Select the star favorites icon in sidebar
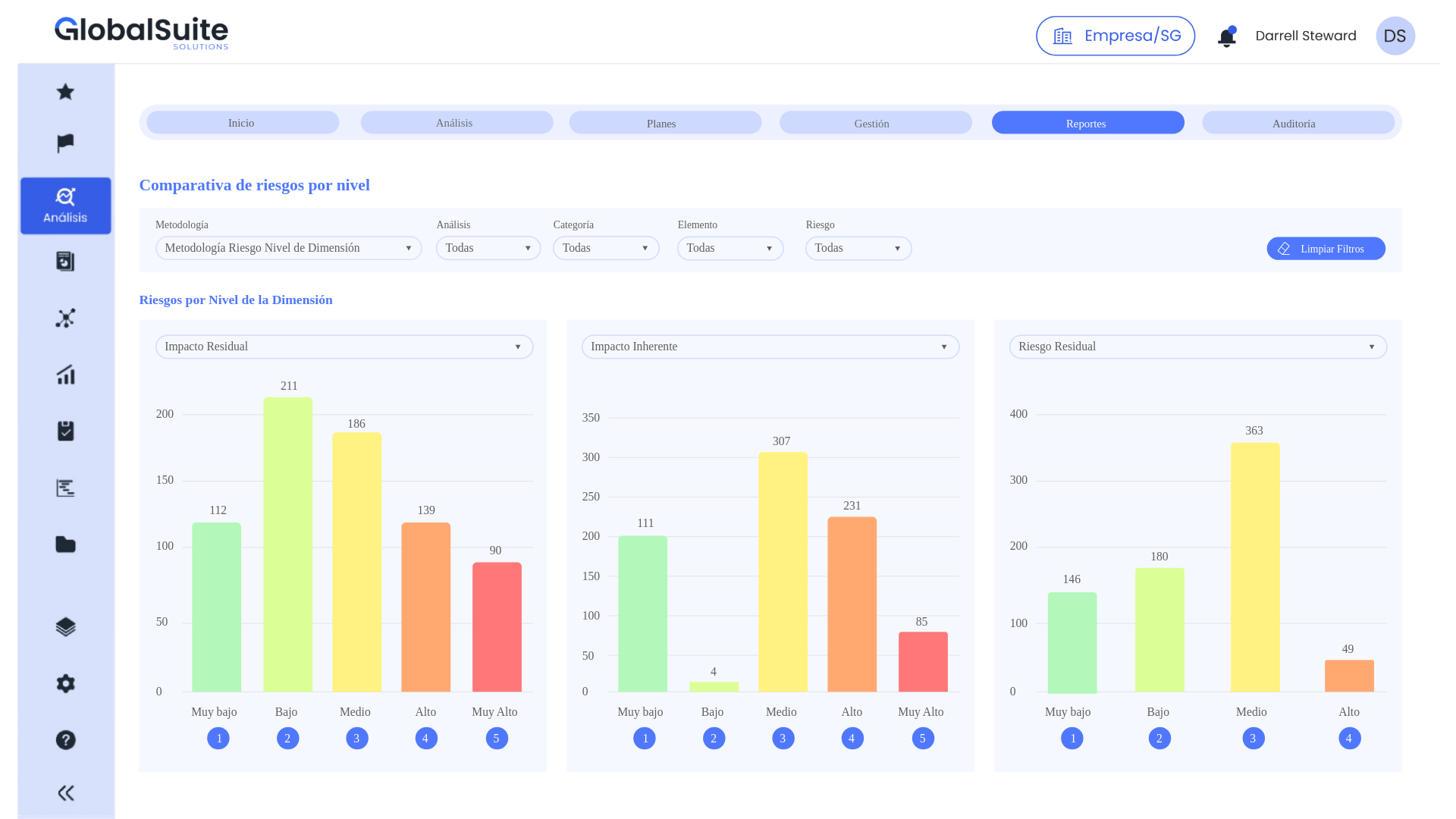 [x=65, y=92]
